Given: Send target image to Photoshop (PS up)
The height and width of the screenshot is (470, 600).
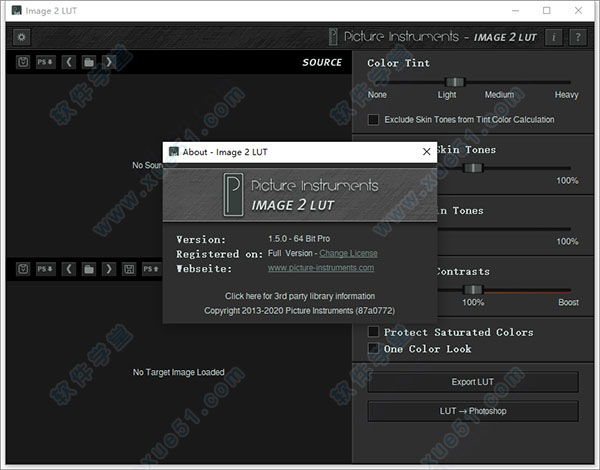Looking at the screenshot, I should pos(152,269).
